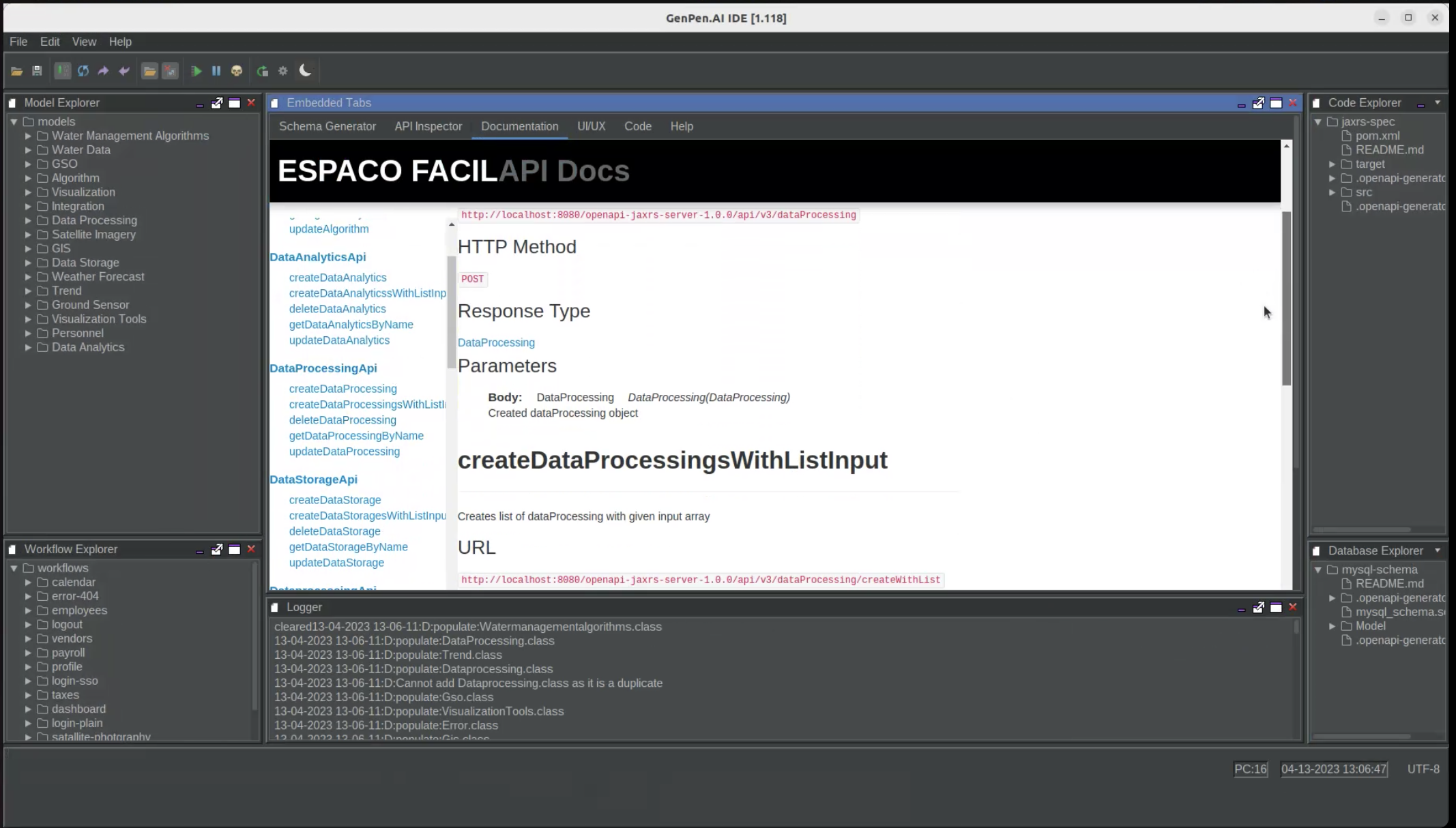The image size is (1456, 828).
Task: Click the skull kill icon in toolbar
Action: click(237, 71)
